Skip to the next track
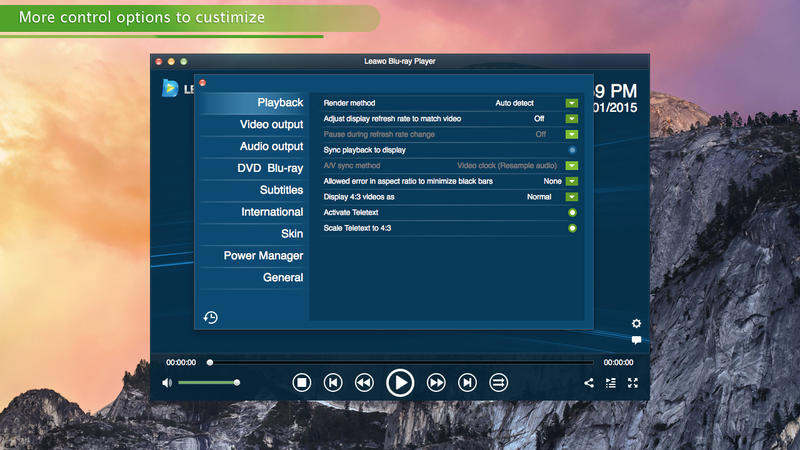The image size is (800, 450). 467,382
